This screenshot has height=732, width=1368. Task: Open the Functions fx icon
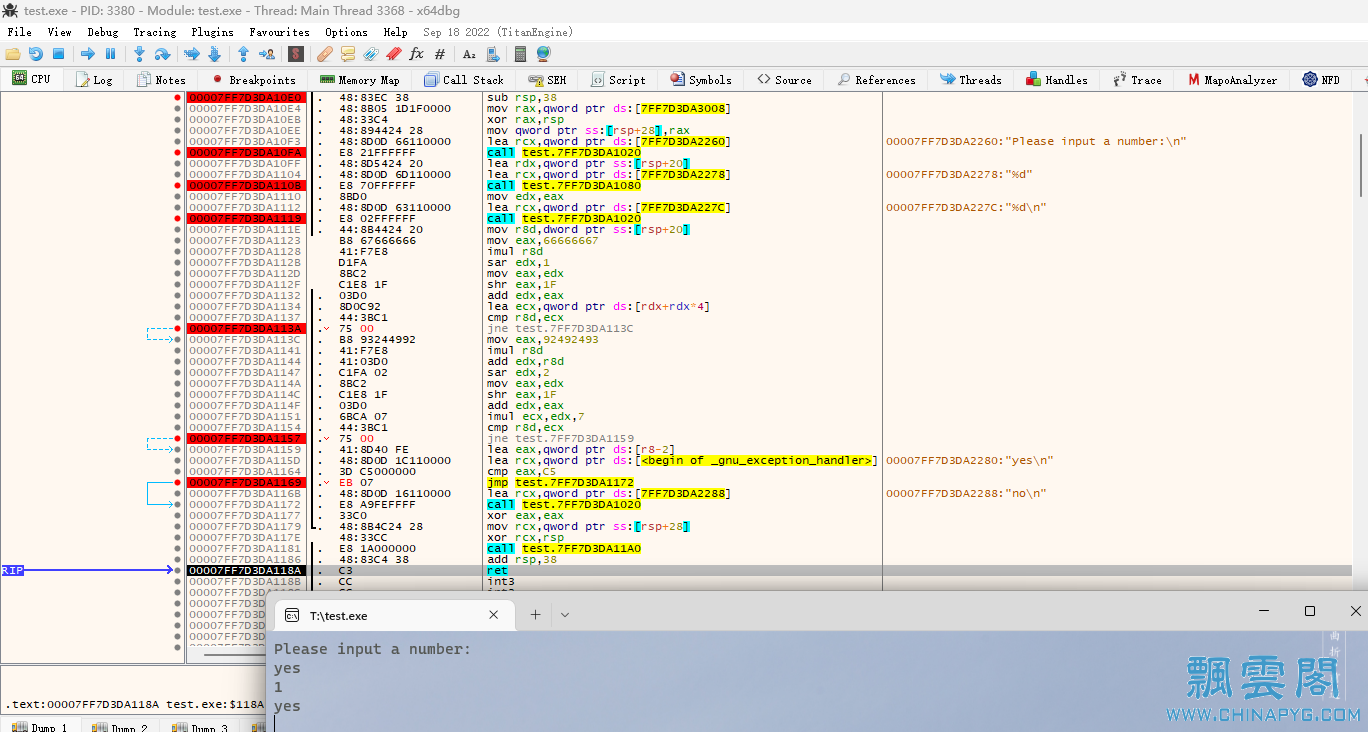point(417,54)
